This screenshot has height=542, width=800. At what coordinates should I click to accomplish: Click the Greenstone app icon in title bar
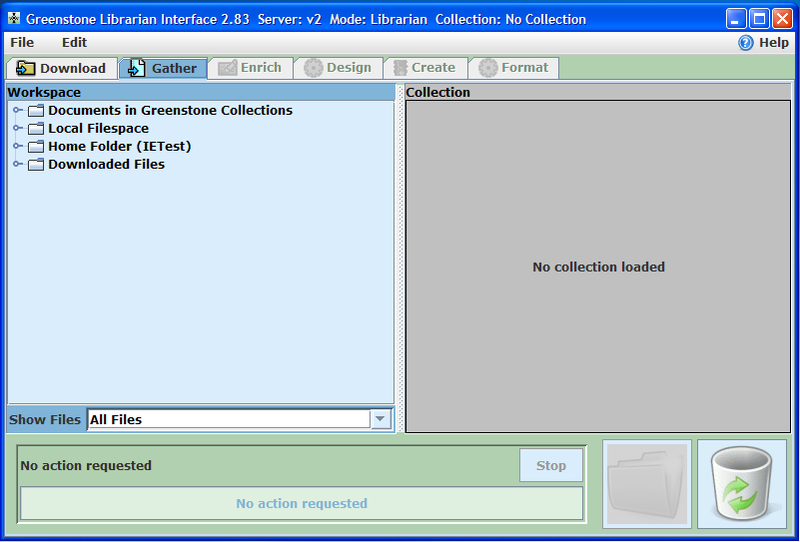[14, 19]
